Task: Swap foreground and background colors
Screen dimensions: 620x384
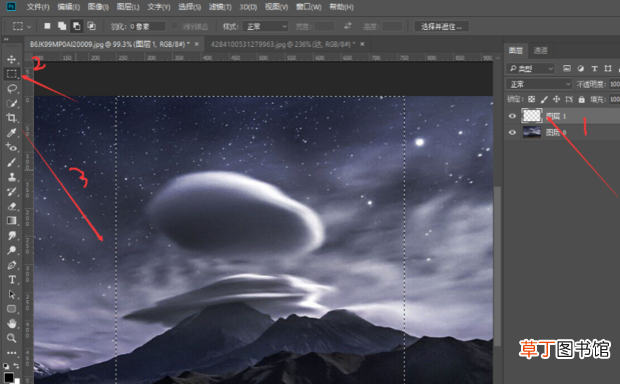Action: coord(16,366)
